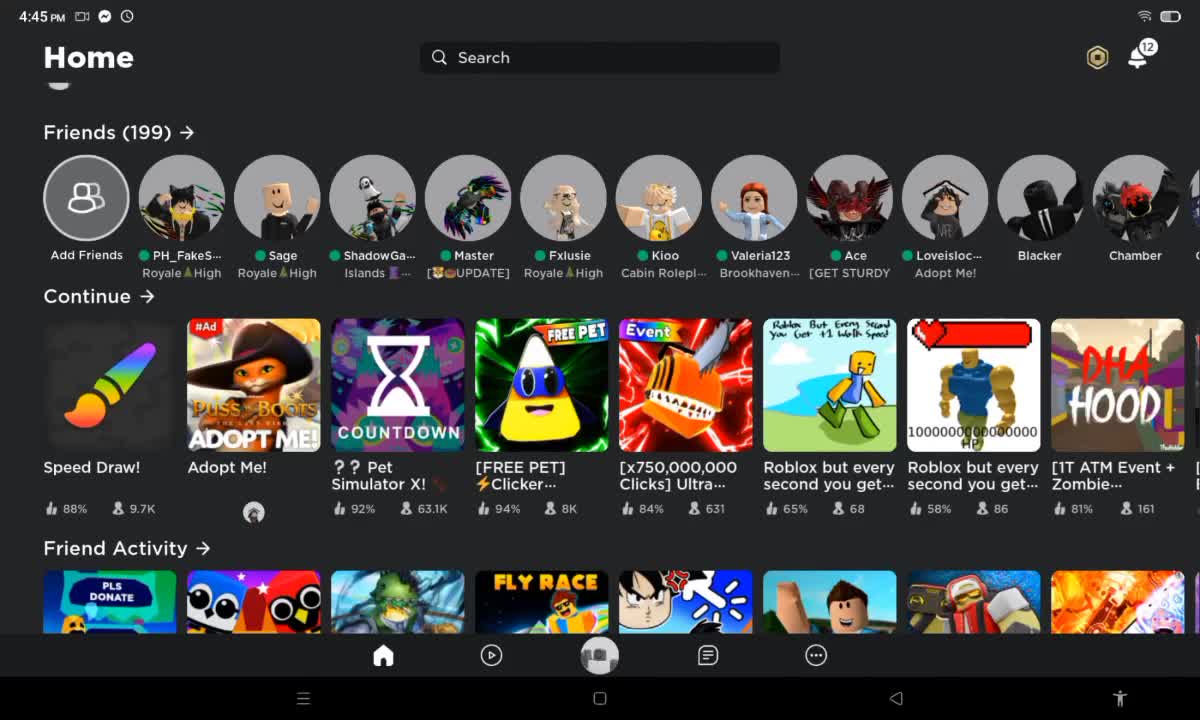Open the Speed Draw! game thumbnail
The height and width of the screenshot is (720, 1200).
[110, 385]
